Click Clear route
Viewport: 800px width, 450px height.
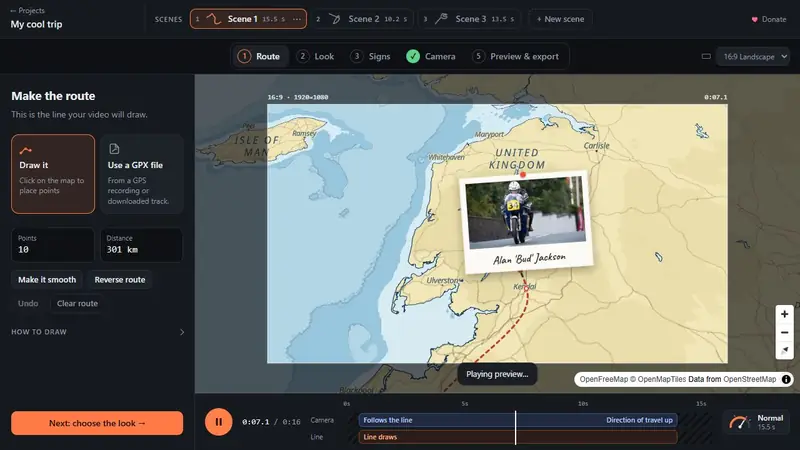pos(77,303)
